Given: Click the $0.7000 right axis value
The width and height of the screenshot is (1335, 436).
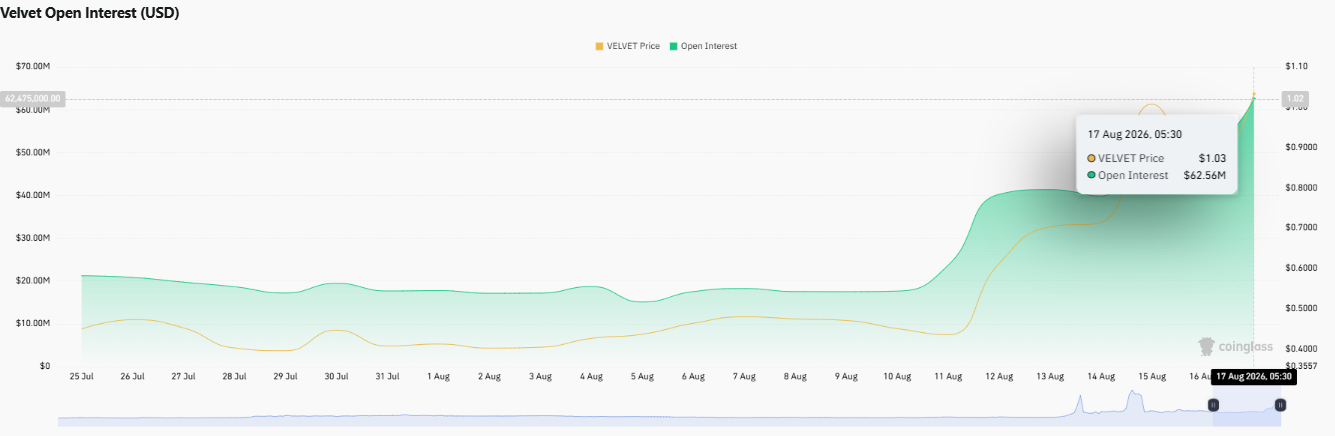Looking at the screenshot, I should (1301, 227).
